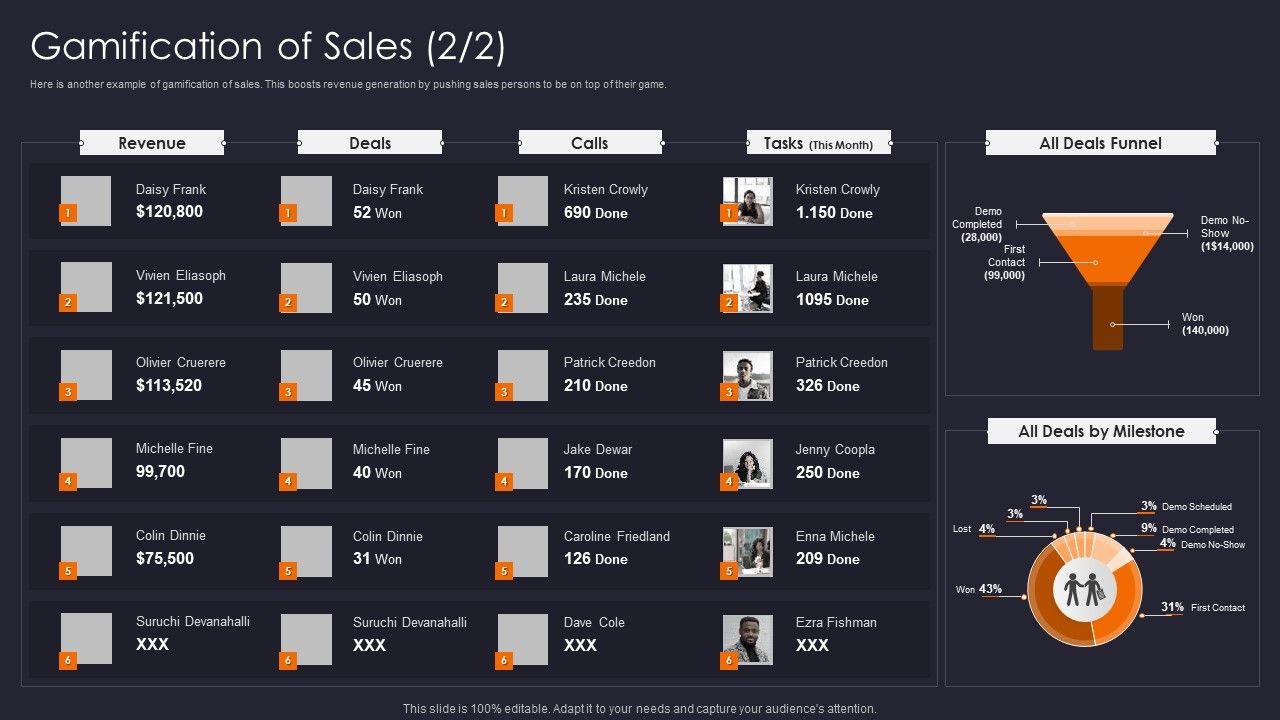Click the All Deals Funnel title

pyautogui.click(x=1100, y=143)
